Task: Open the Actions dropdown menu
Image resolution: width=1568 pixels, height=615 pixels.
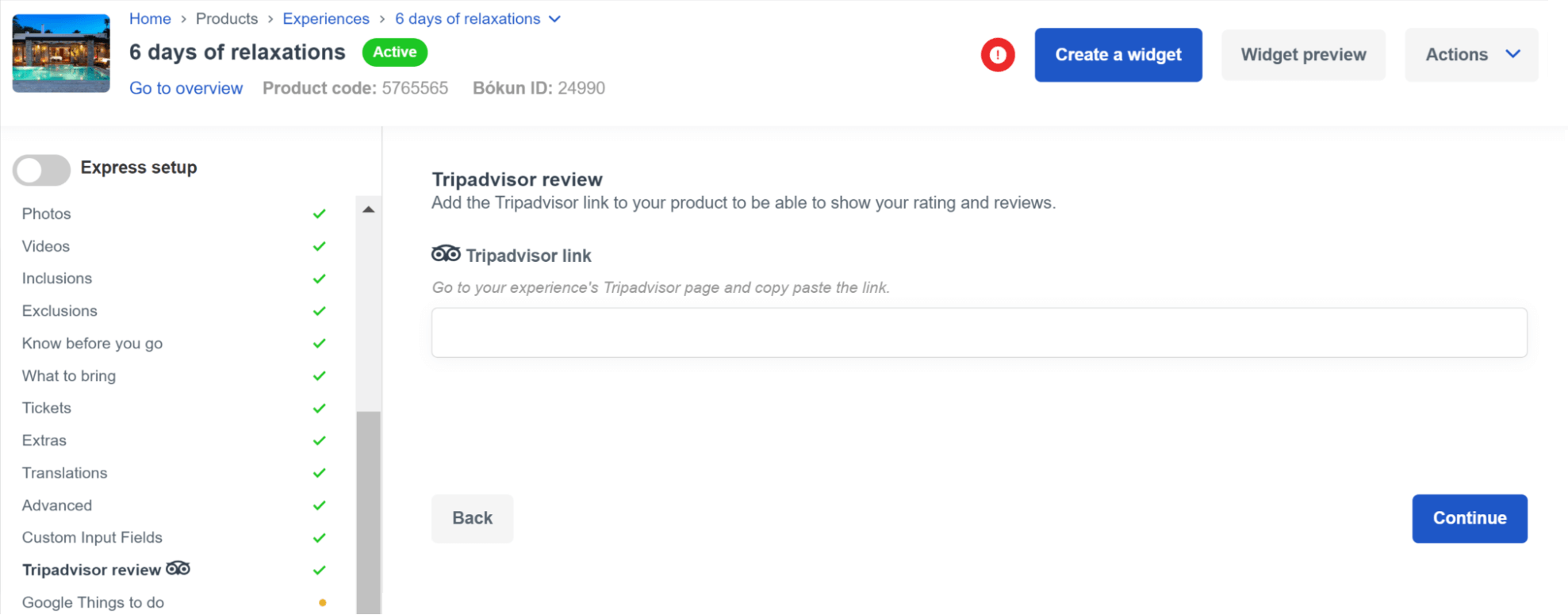Action: (x=1470, y=55)
